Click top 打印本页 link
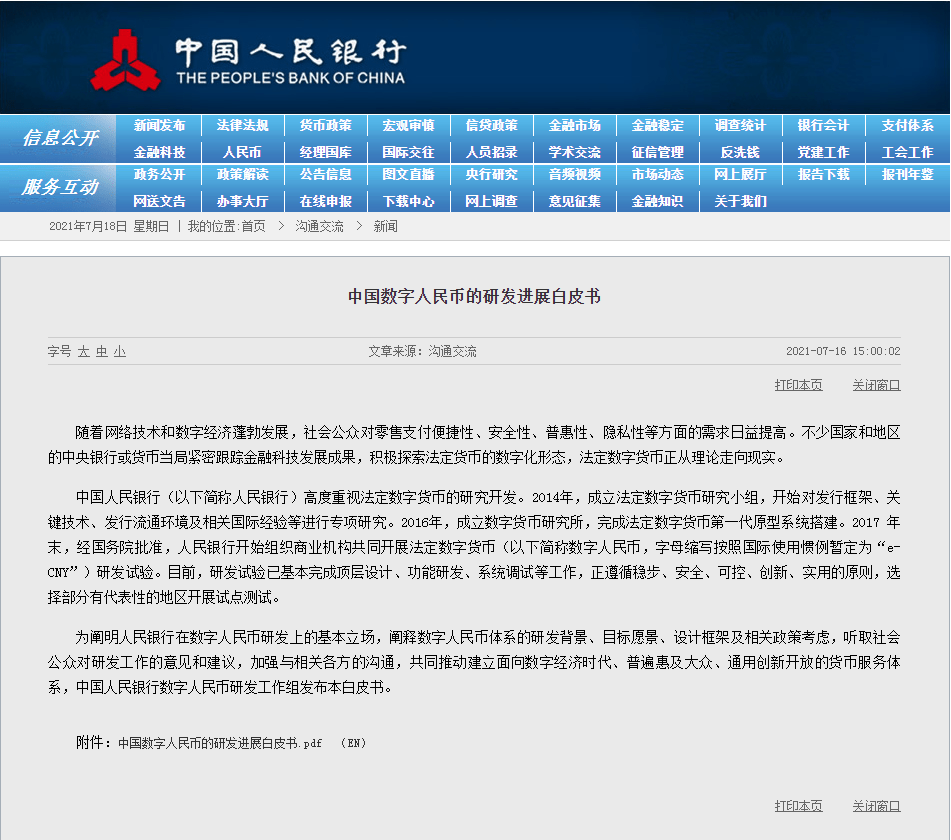 coord(798,385)
